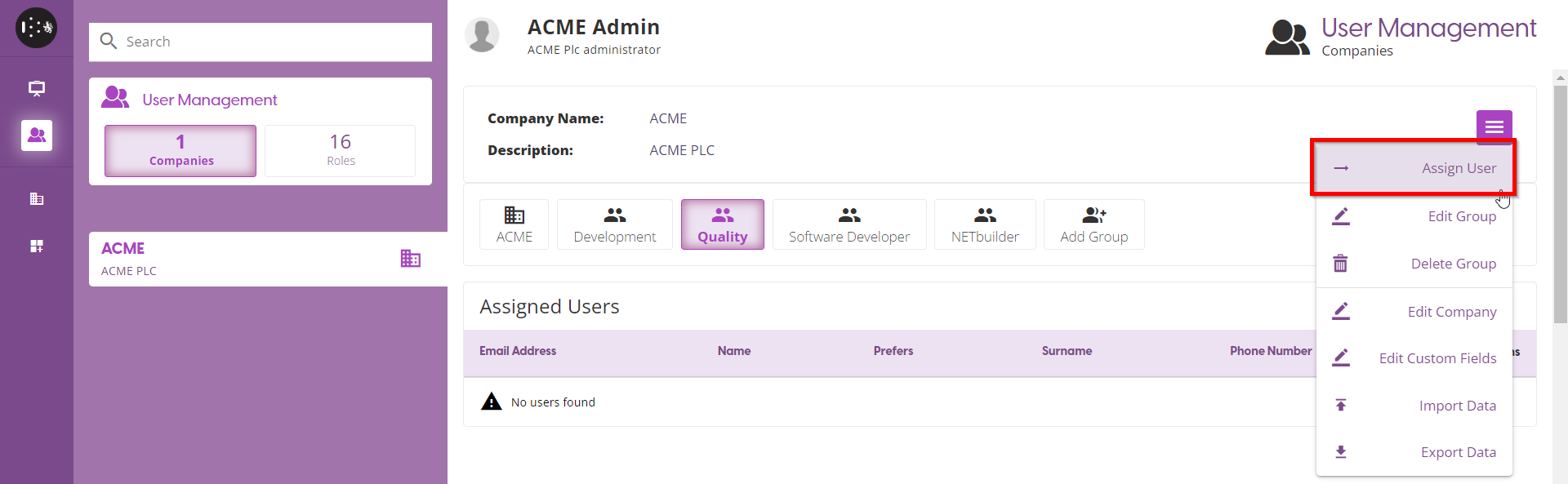Select Import Data menu item
The image size is (1568, 484).
pyautogui.click(x=1414, y=406)
